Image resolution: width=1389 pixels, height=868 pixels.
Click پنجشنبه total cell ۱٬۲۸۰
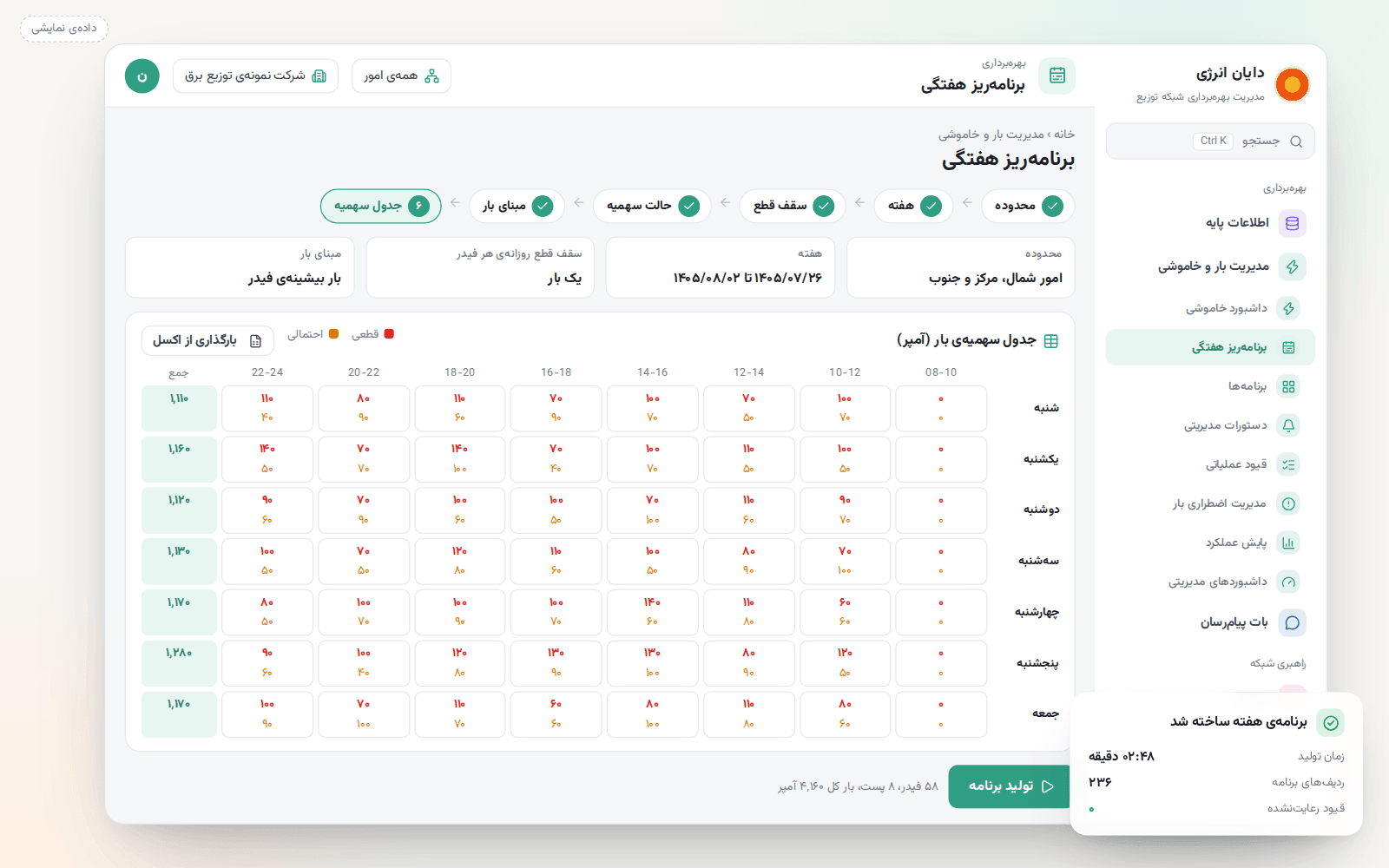[x=179, y=664]
